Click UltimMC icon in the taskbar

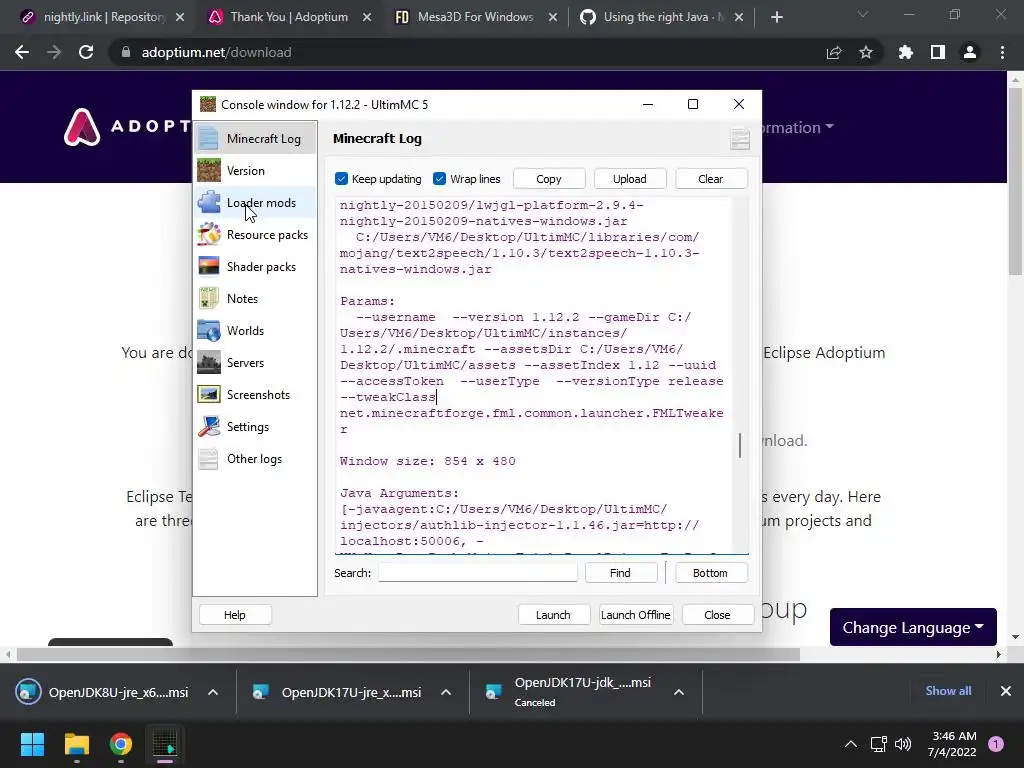(165, 744)
